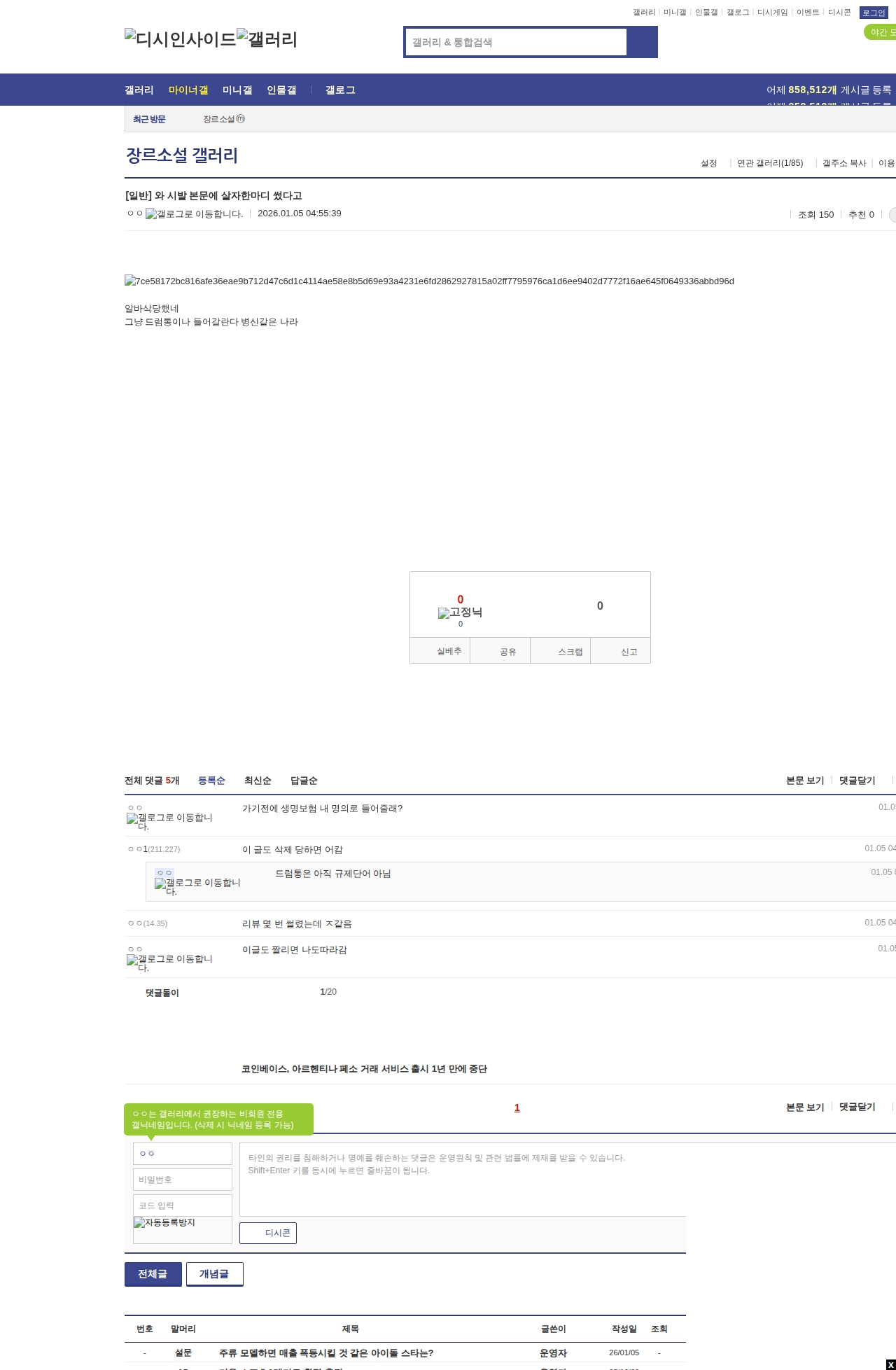Collapse comments with top 댓글닫기

pyautogui.click(x=857, y=780)
